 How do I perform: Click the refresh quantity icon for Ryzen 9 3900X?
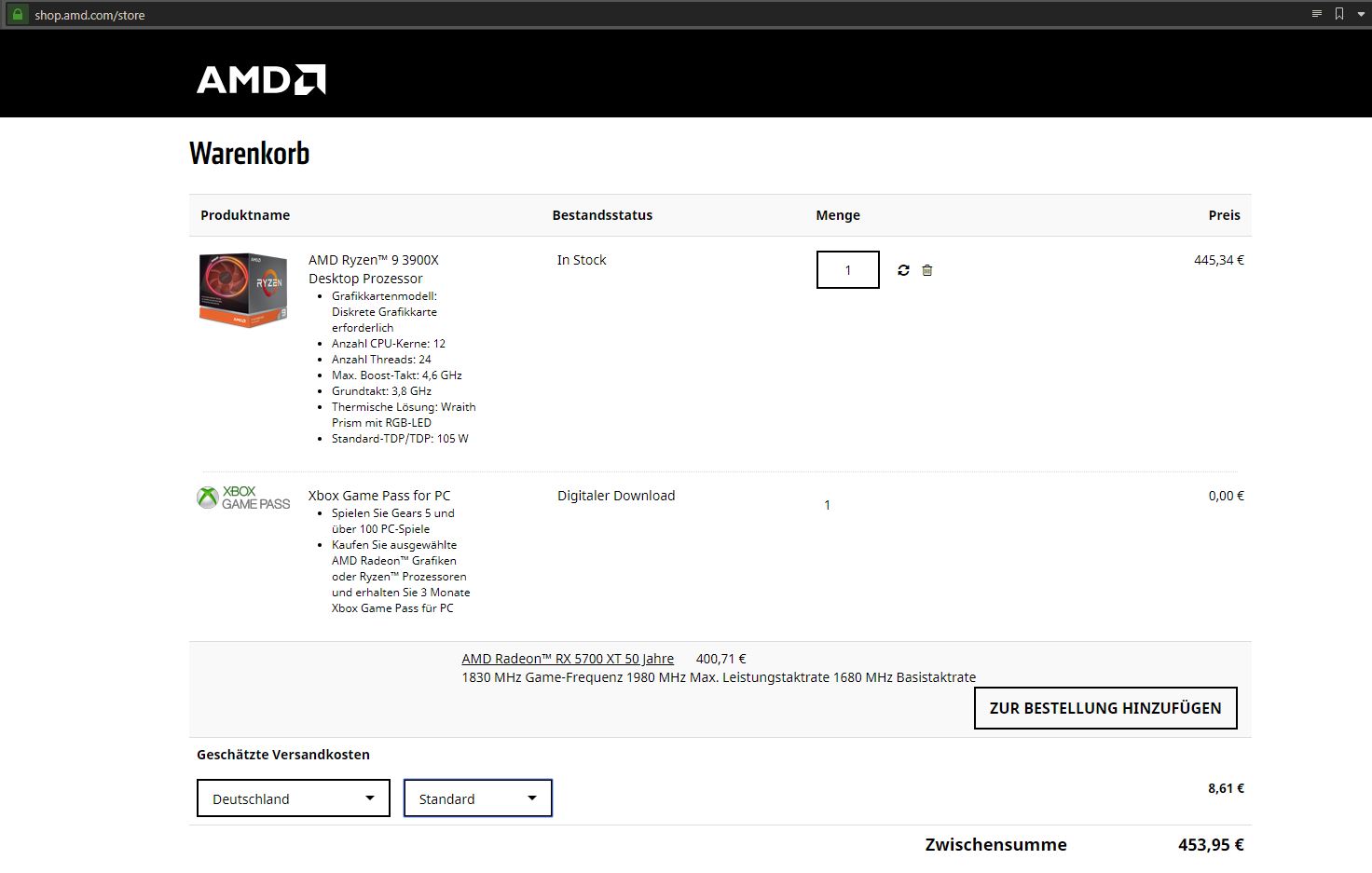coord(903,270)
